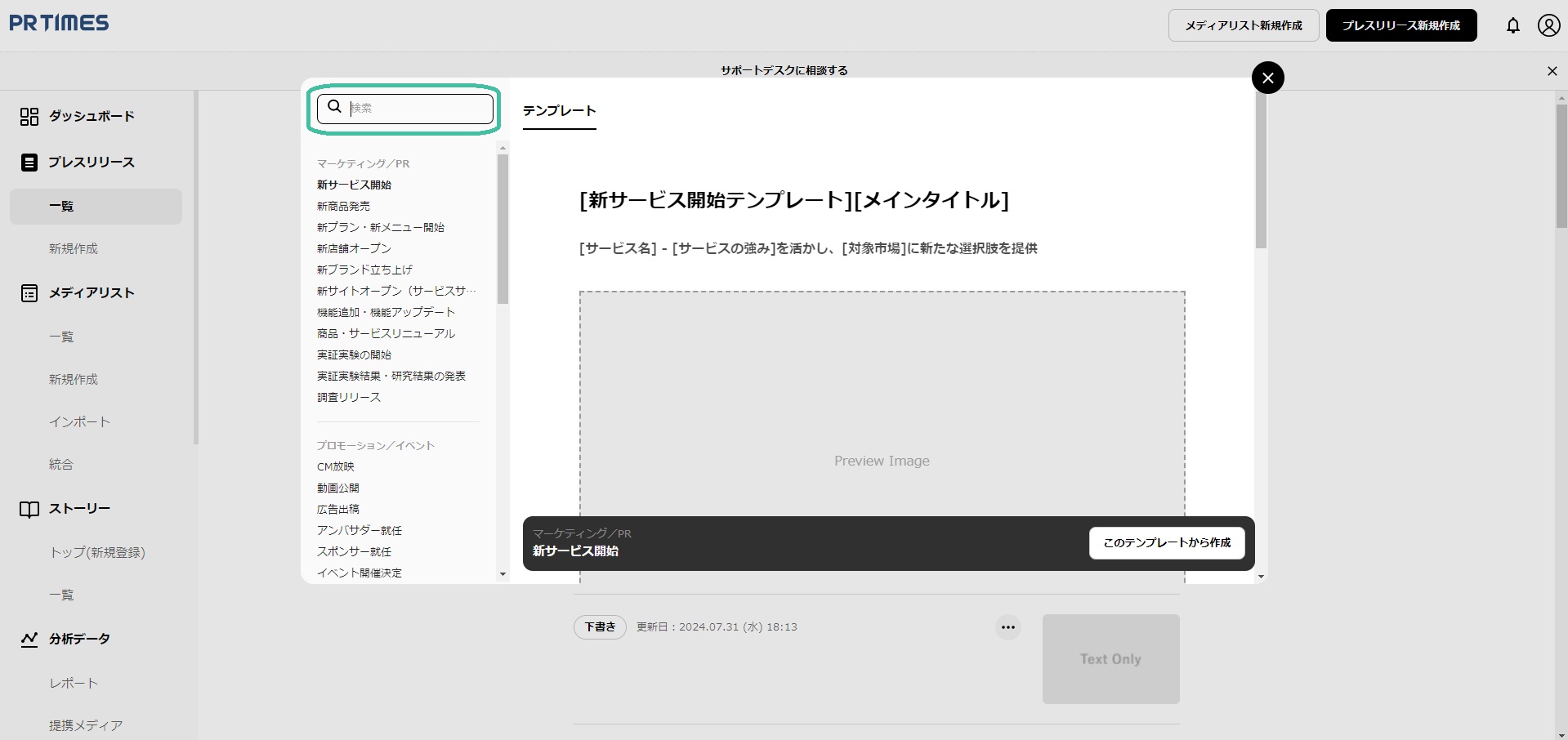Select the 調査リリース template
The width and height of the screenshot is (1568, 740).
point(349,398)
